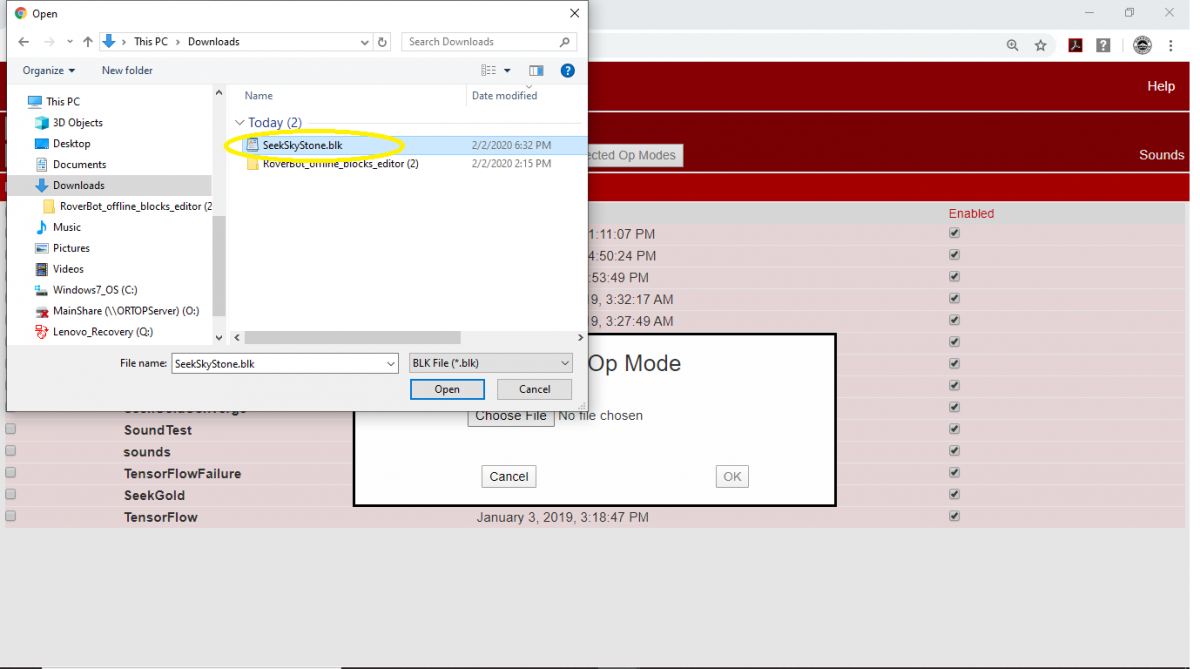Click Cancel in the Op Mode popup

(509, 477)
